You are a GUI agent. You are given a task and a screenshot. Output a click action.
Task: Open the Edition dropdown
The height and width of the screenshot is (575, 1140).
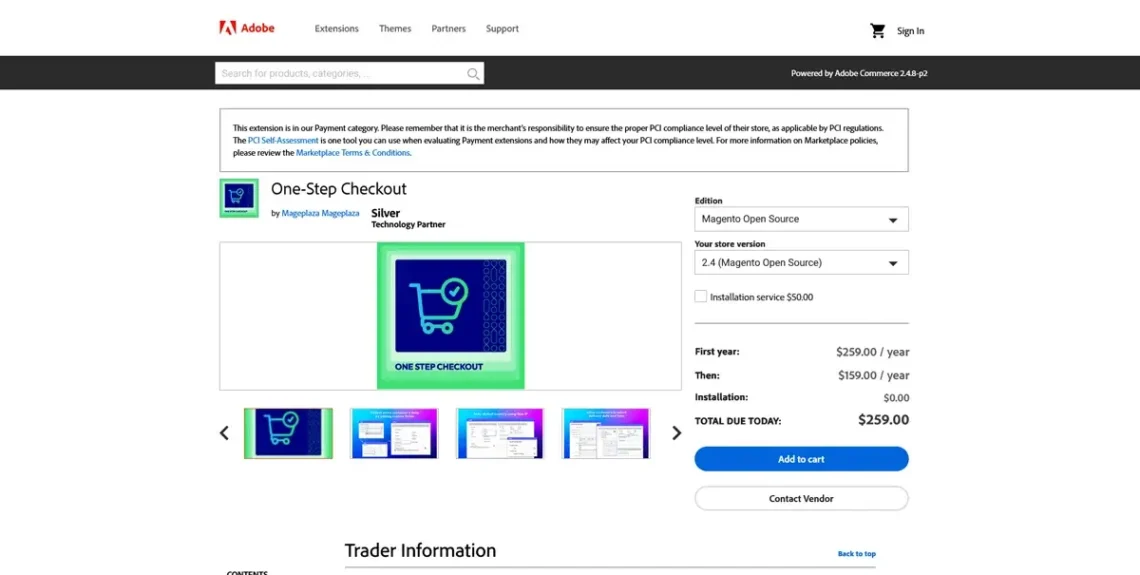(801, 219)
